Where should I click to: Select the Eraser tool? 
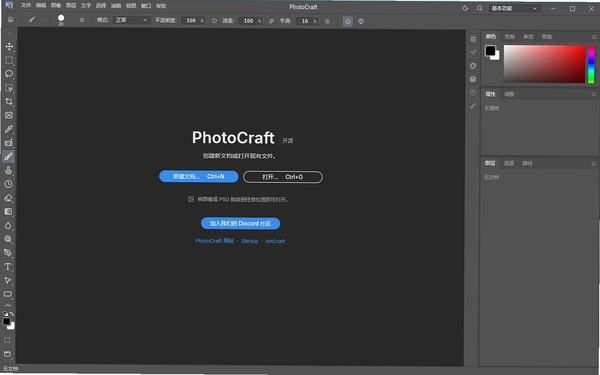point(8,198)
